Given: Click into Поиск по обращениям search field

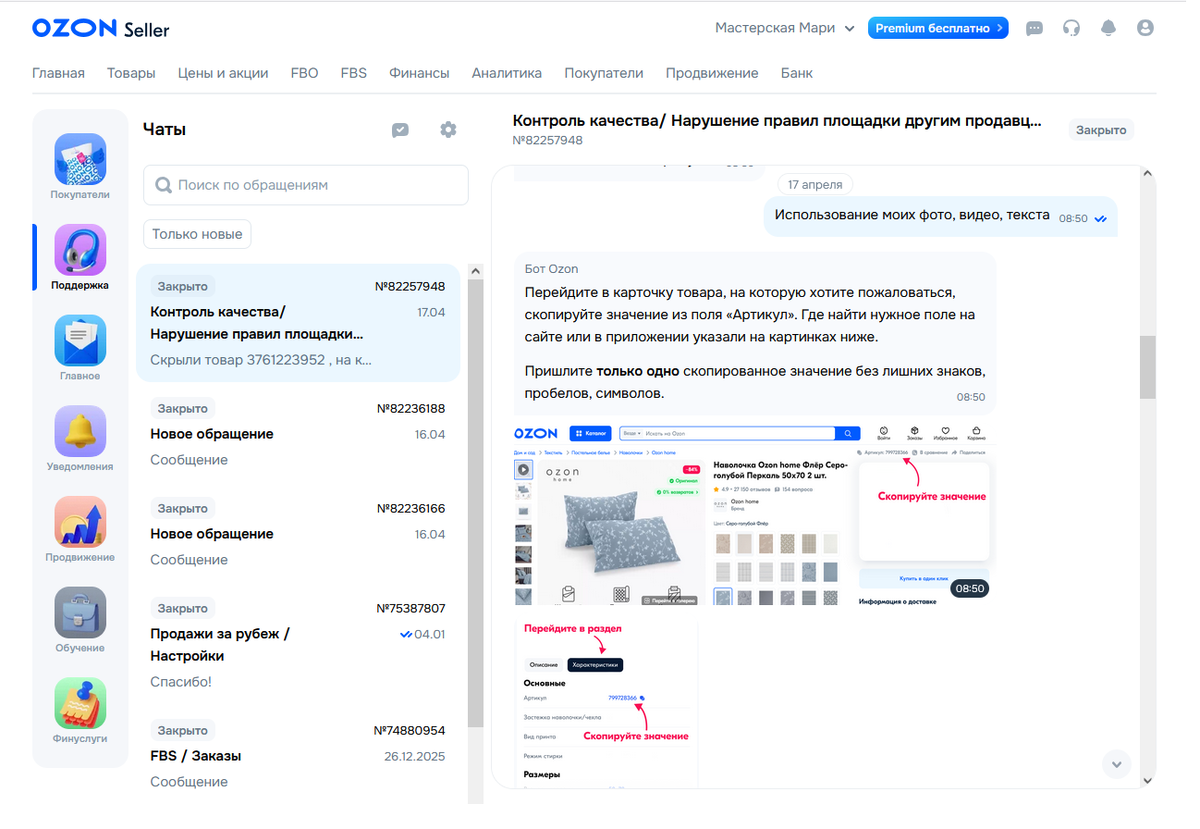Looking at the screenshot, I should pos(306,185).
